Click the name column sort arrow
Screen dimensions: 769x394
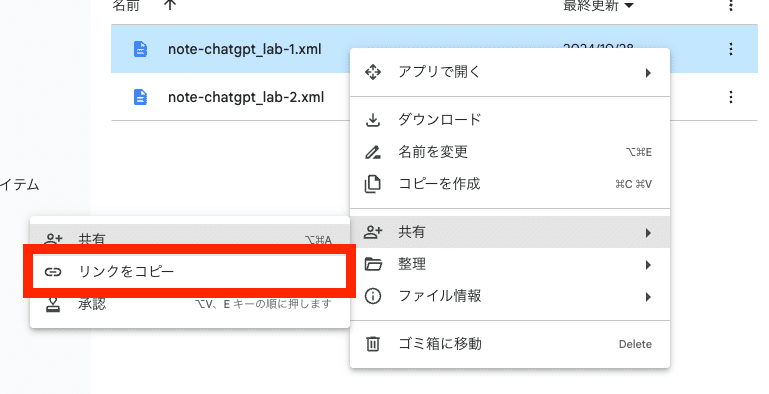coord(170,5)
